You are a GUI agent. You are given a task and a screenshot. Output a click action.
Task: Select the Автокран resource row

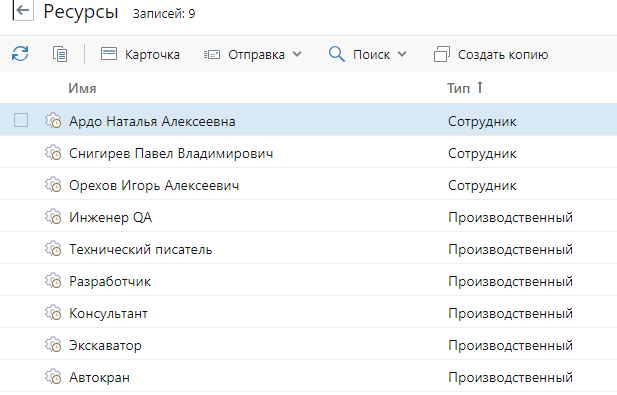(x=308, y=377)
